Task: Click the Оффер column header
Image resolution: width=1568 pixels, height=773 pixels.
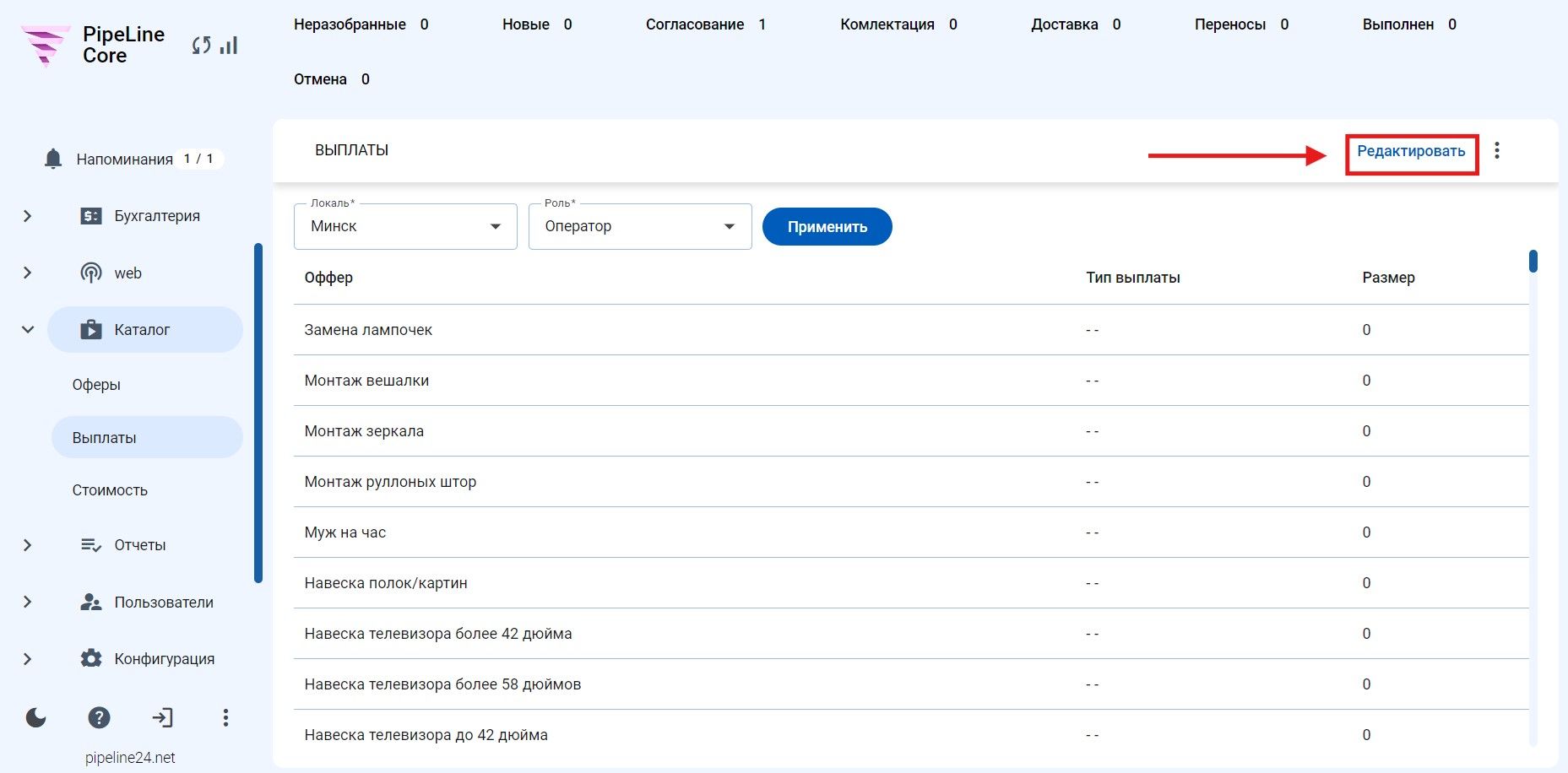Action: 328,278
